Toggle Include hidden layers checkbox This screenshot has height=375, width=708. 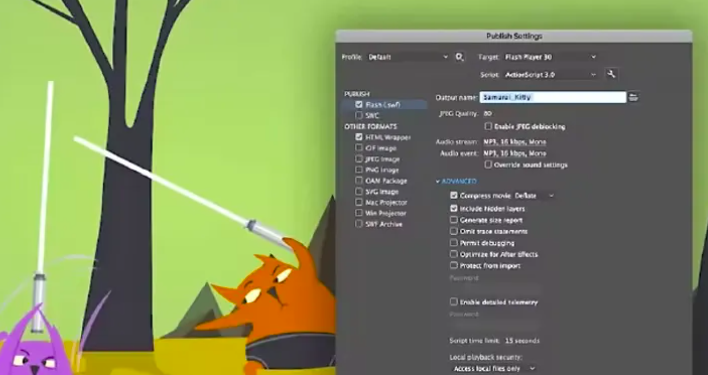tap(454, 208)
